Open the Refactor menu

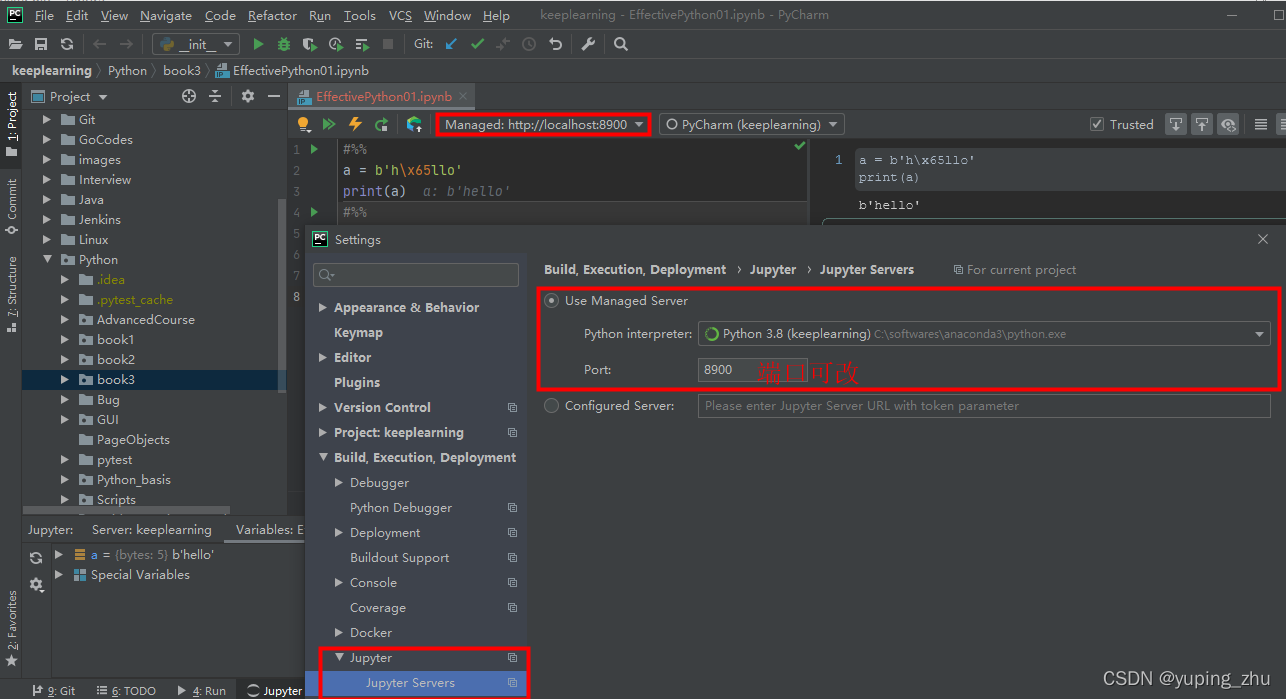[x=272, y=15]
